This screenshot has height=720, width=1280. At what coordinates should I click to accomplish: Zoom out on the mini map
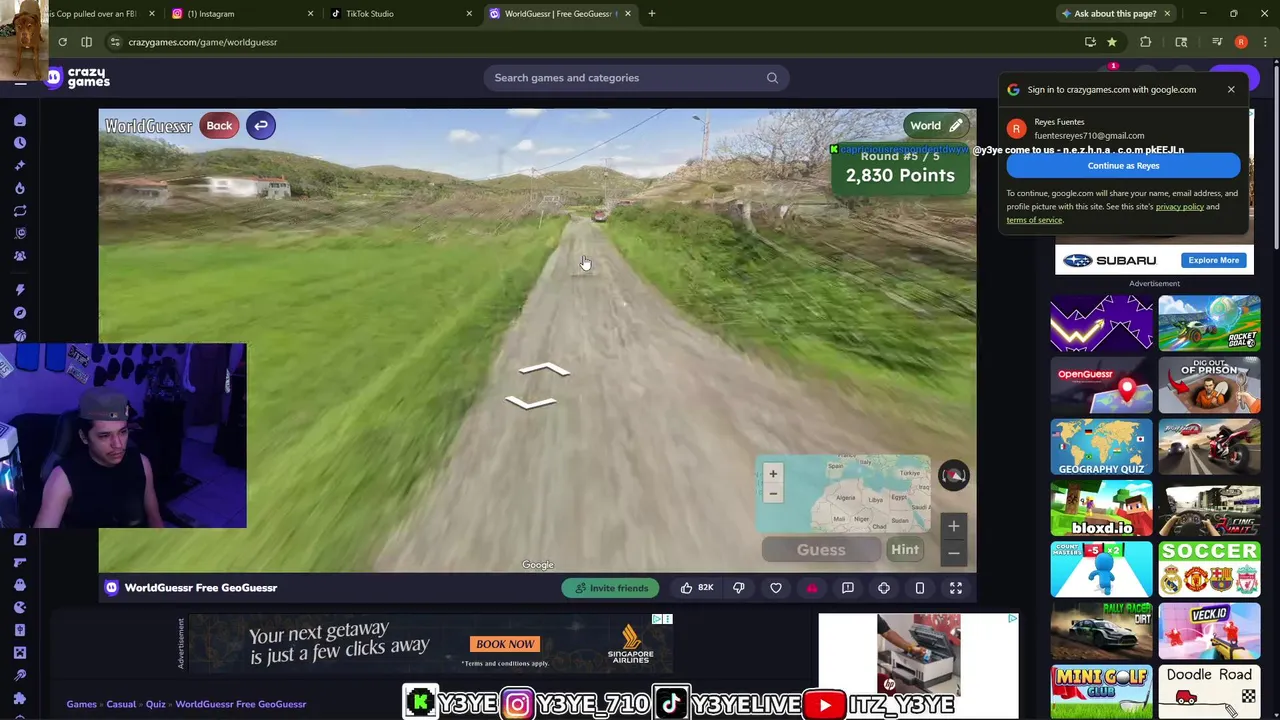click(772, 493)
